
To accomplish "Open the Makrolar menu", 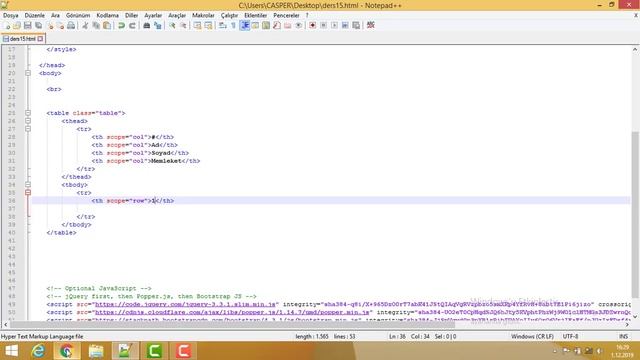I will click(x=203, y=15).
